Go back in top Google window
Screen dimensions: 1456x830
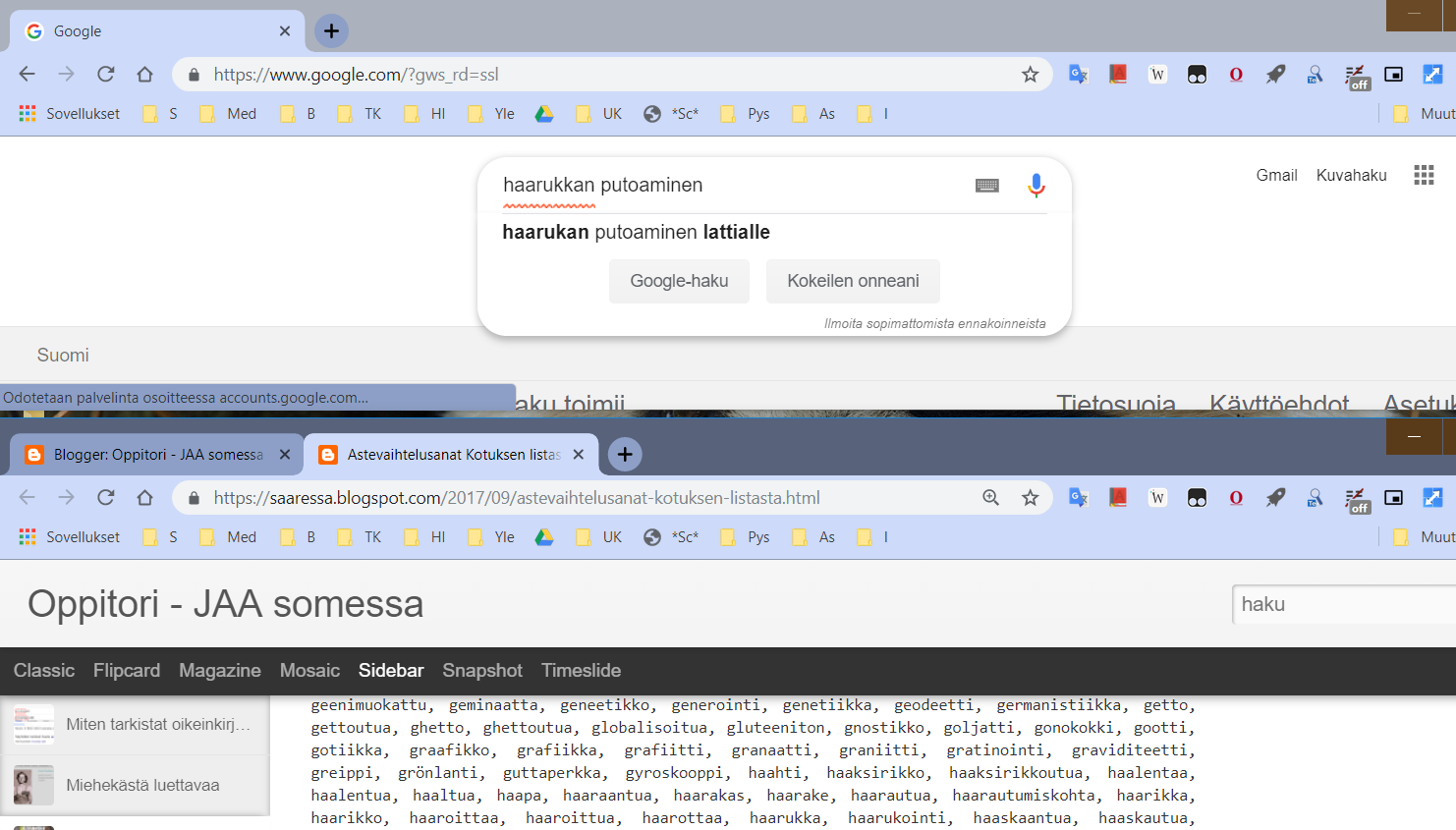pos(28,74)
